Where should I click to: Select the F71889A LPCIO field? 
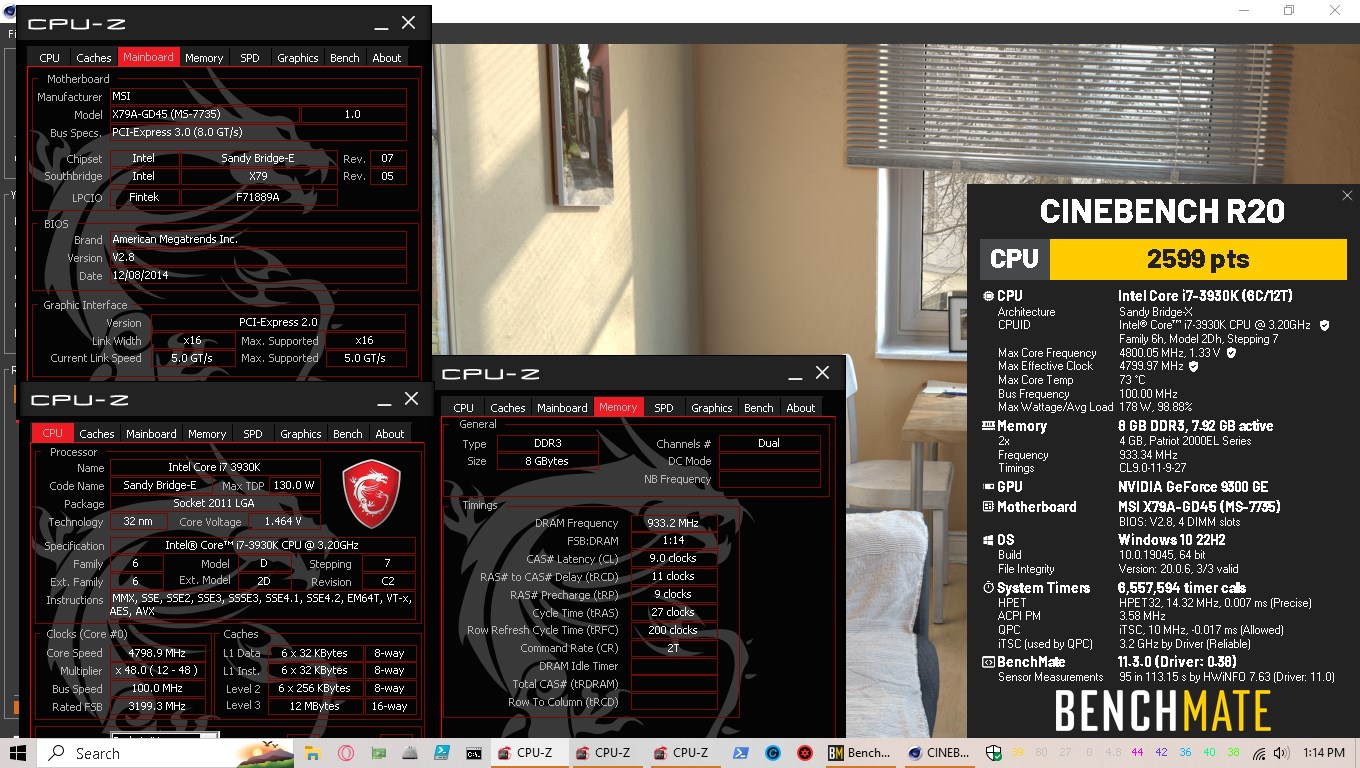[258, 197]
